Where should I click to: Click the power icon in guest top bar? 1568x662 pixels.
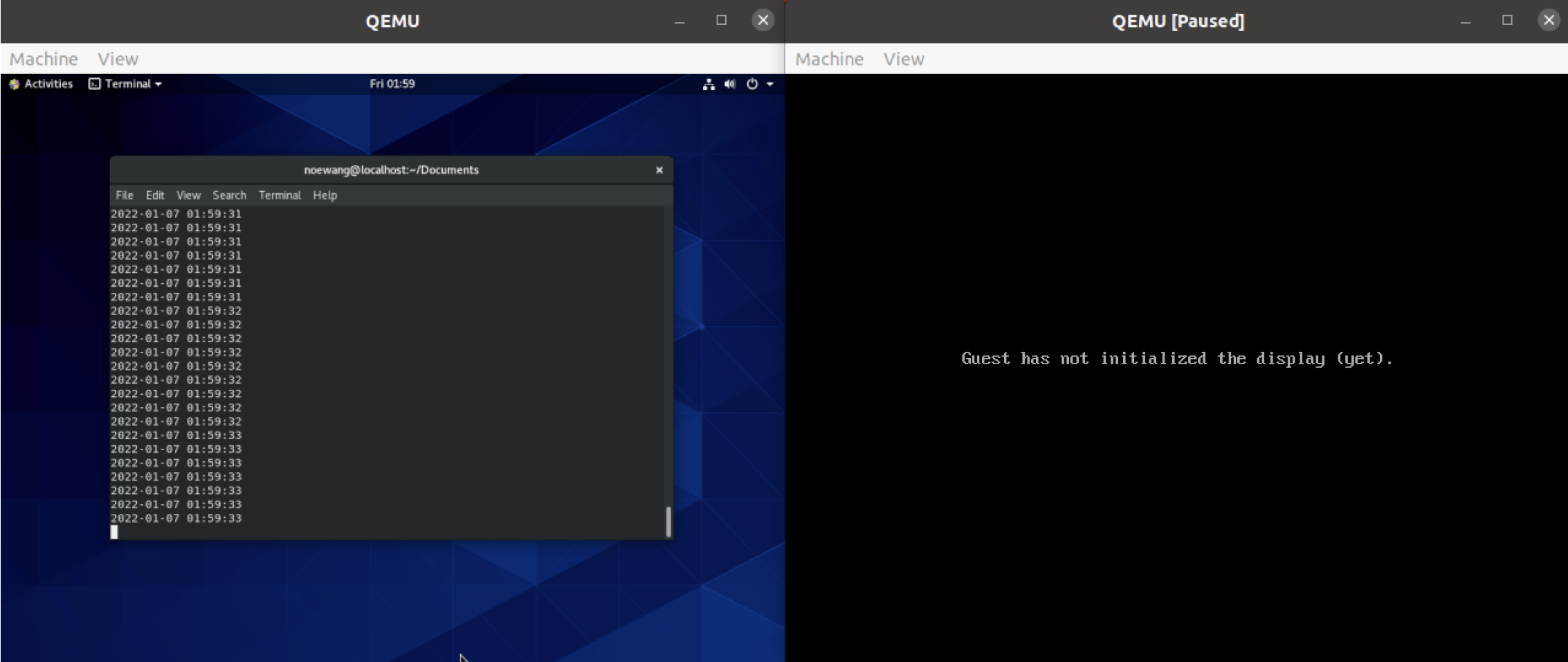pyautogui.click(x=752, y=84)
